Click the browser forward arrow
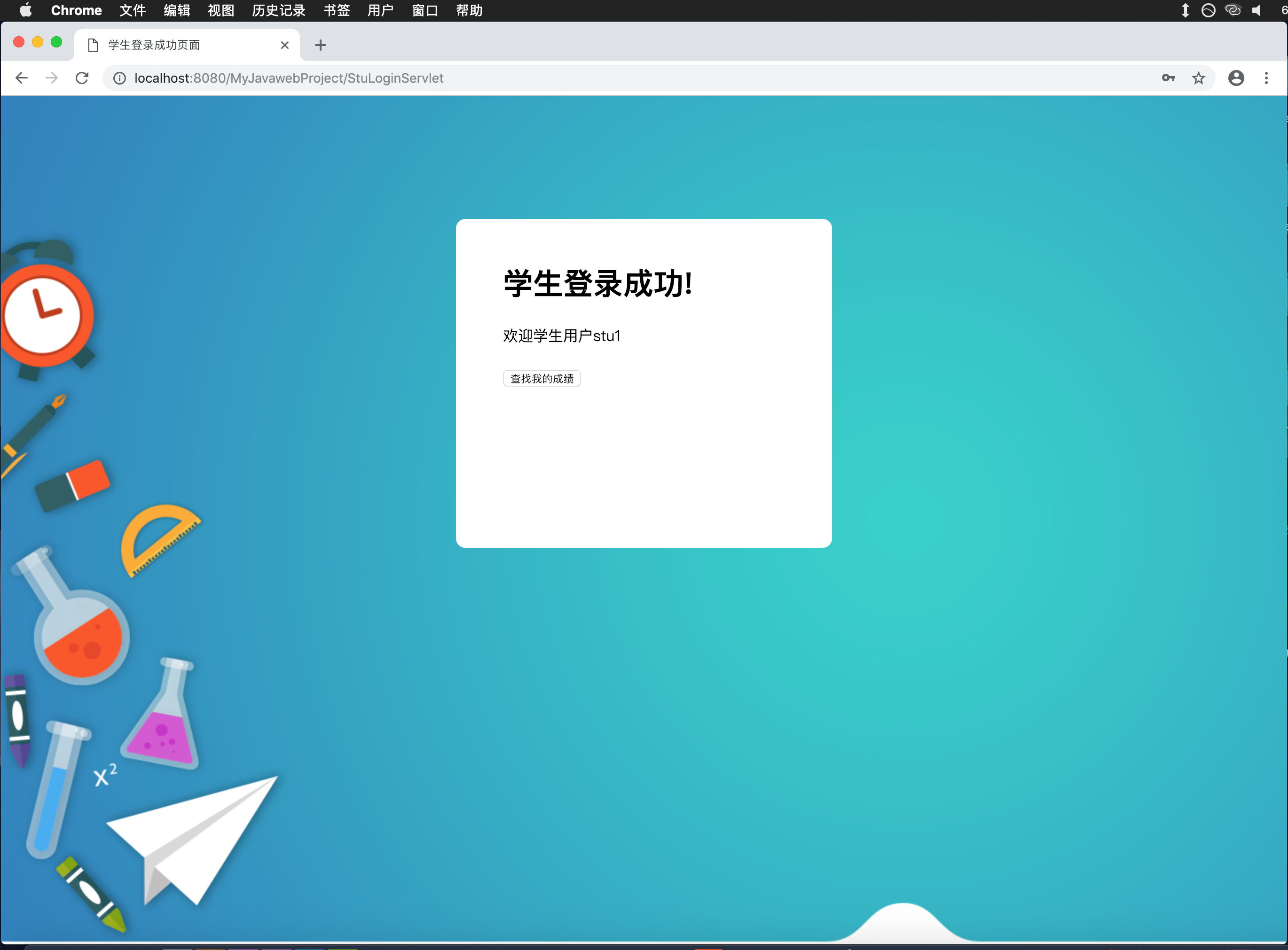Viewport: 1288px width, 950px height. click(x=52, y=78)
